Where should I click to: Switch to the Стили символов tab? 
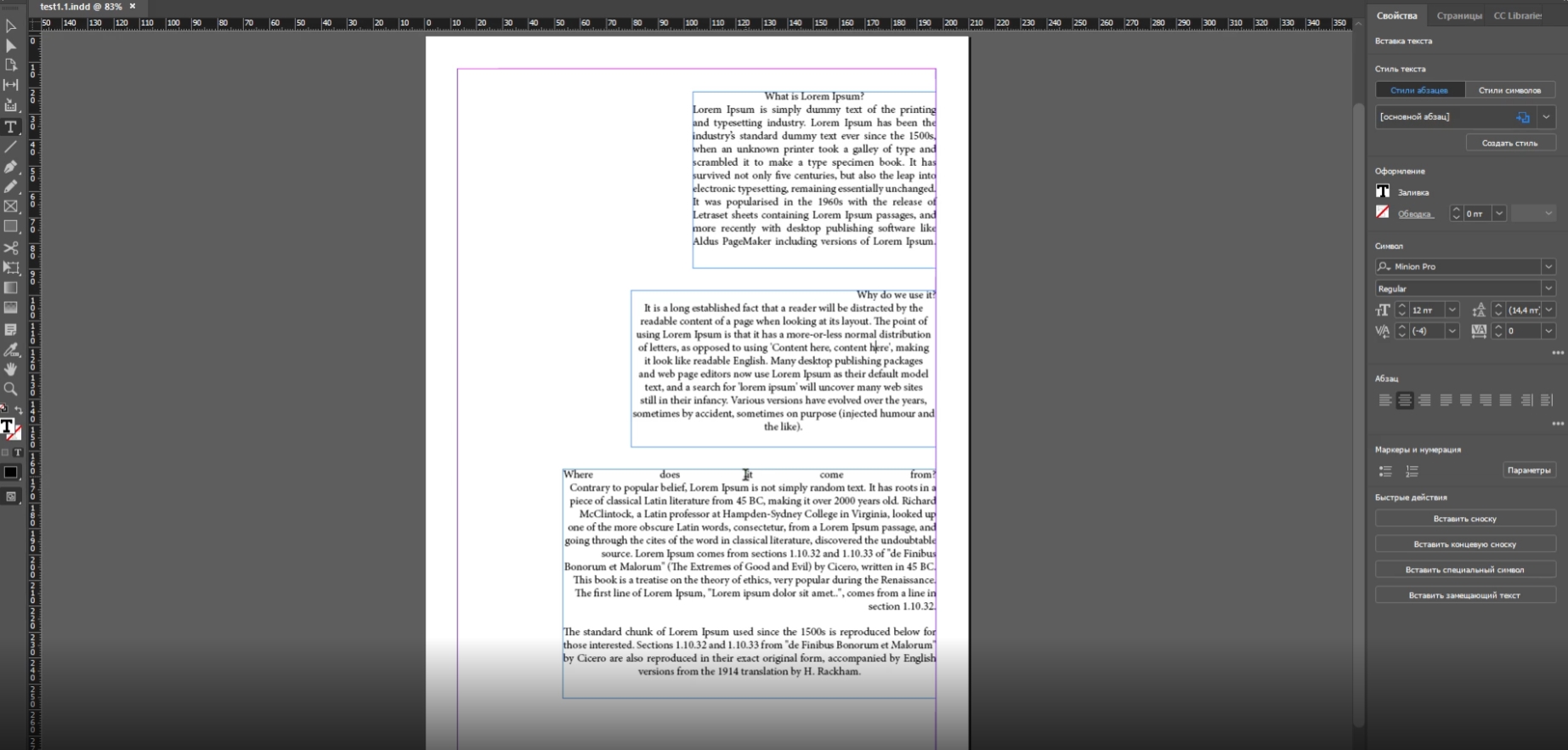1509,90
